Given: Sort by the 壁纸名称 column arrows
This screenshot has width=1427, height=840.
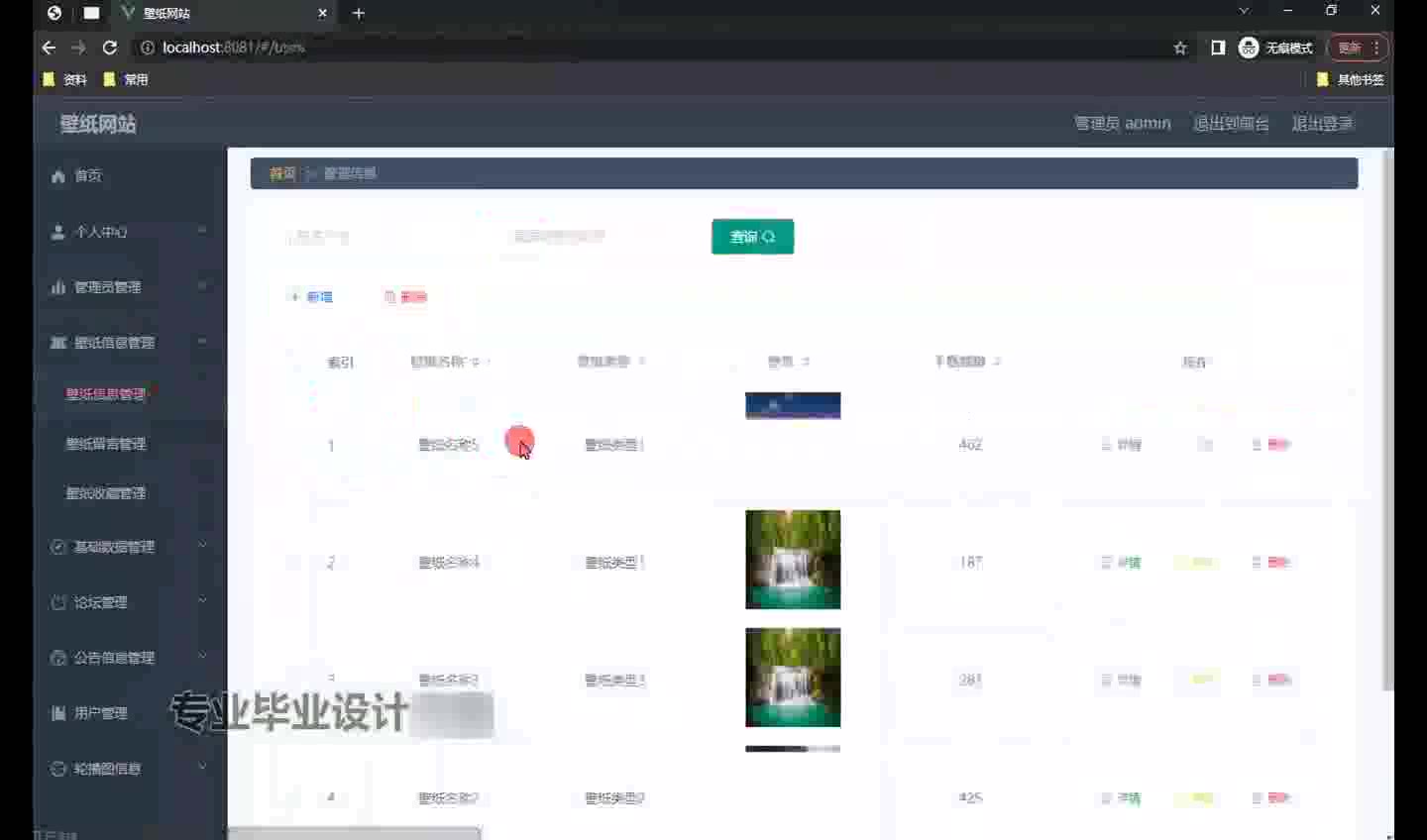Looking at the screenshot, I should [476, 362].
